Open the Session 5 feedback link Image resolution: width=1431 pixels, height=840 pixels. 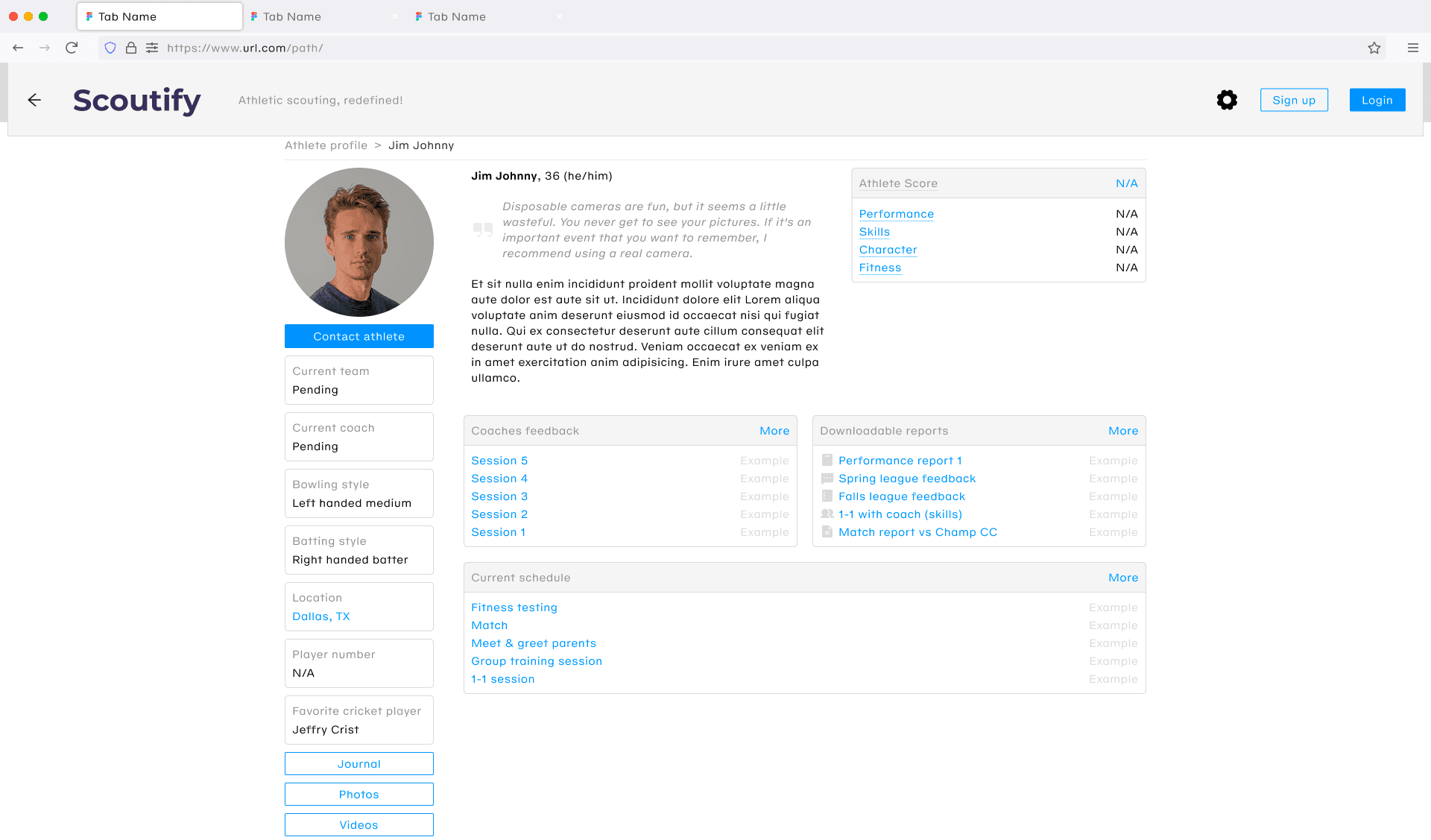pos(499,461)
